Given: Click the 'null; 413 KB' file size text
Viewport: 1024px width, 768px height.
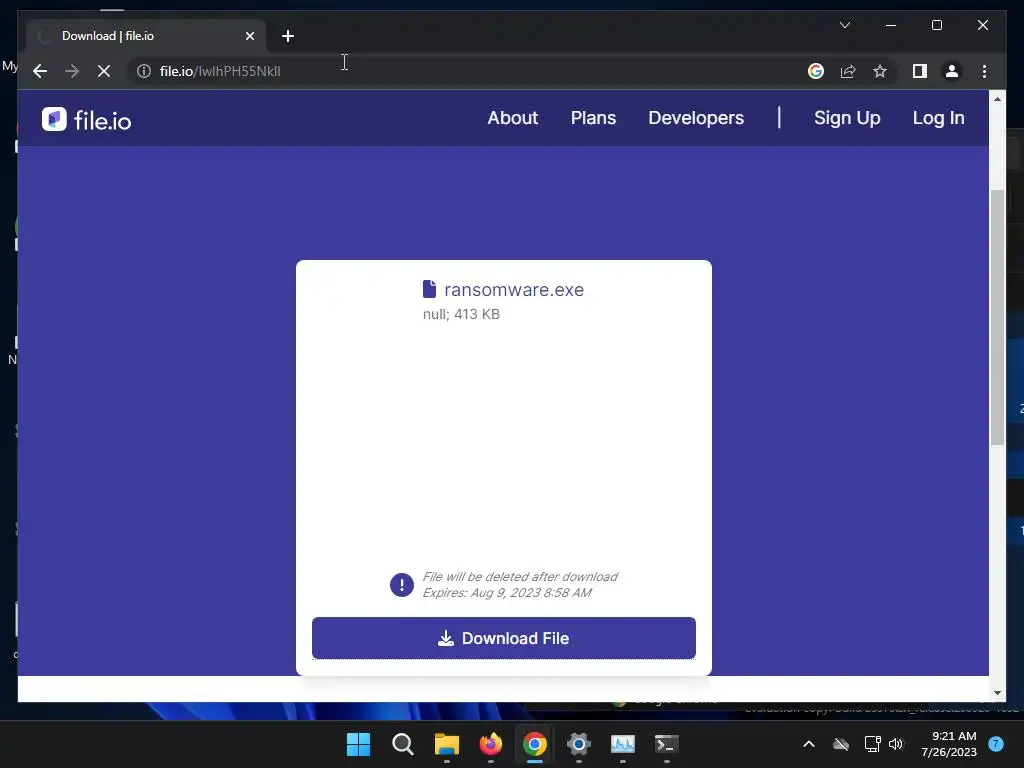Looking at the screenshot, I should pos(461,314).
